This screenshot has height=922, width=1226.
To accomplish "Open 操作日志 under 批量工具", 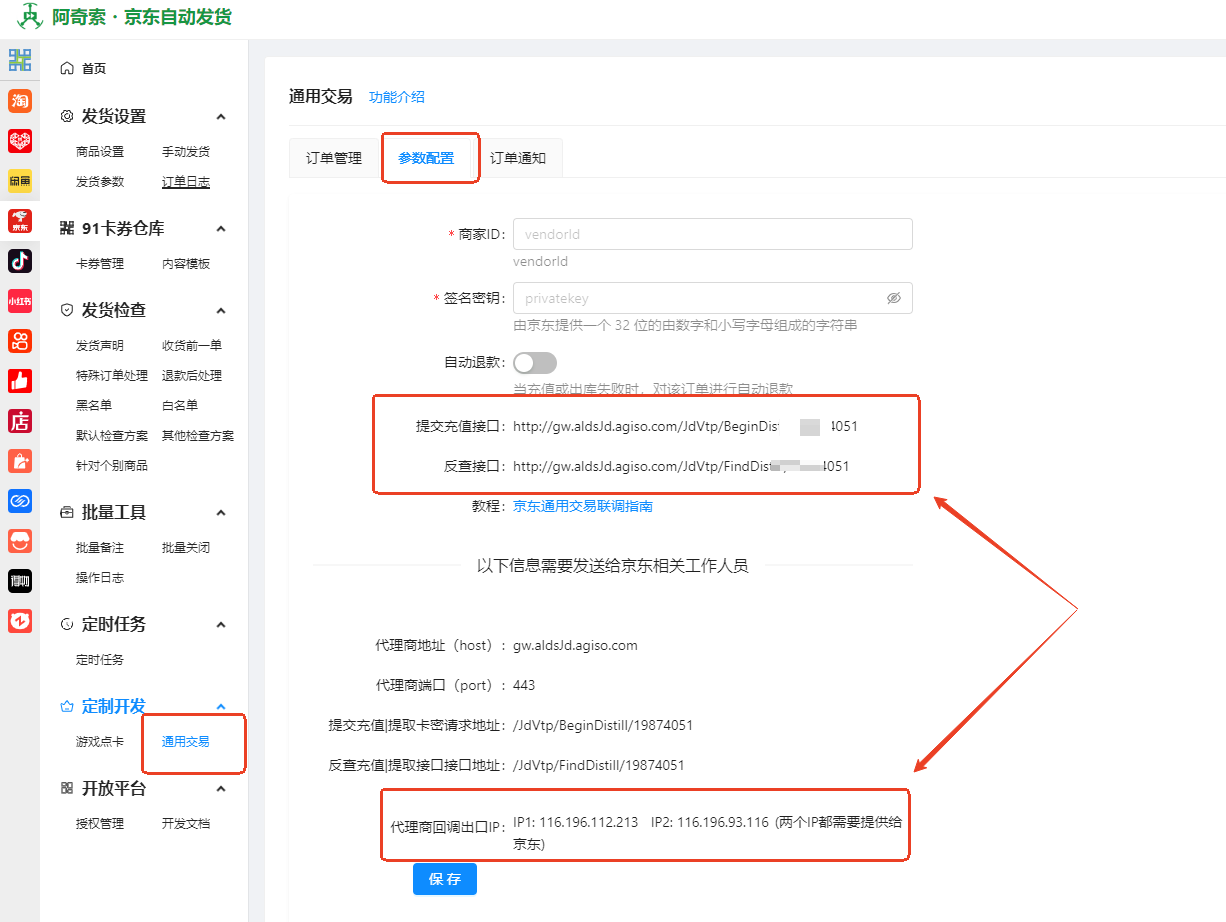I will coord(100,578).
